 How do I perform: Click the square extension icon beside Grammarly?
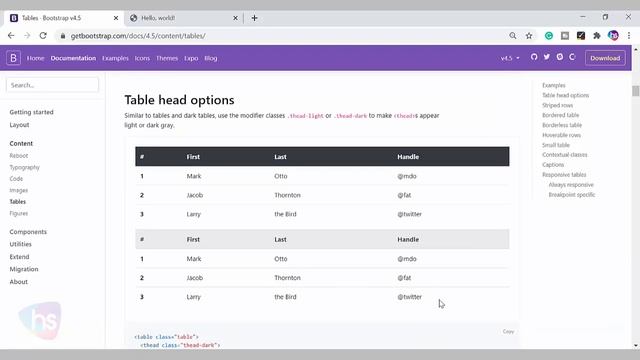pos(565,36)
